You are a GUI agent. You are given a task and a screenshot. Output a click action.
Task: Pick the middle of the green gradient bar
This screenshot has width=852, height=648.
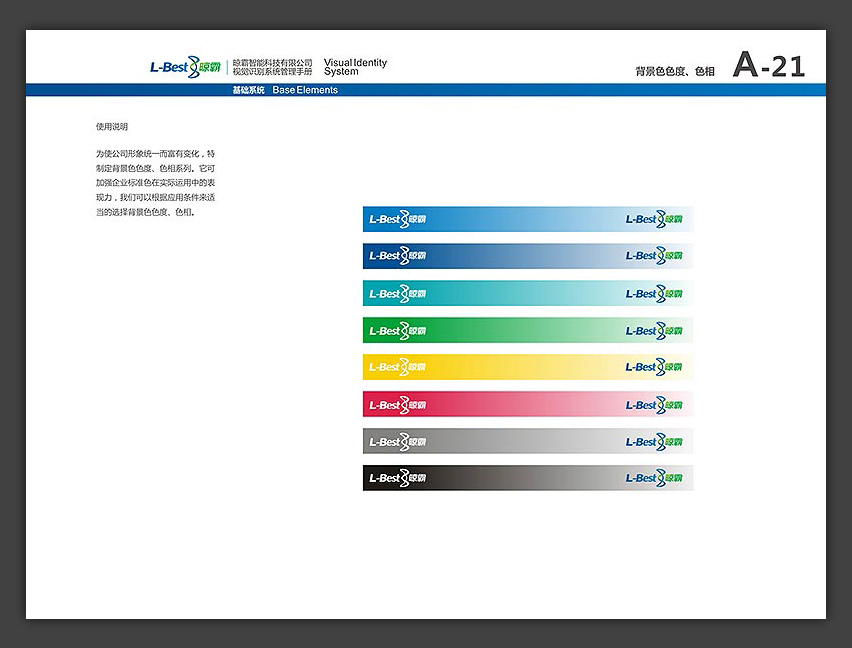pyautogui.click(x=527, y=331)
